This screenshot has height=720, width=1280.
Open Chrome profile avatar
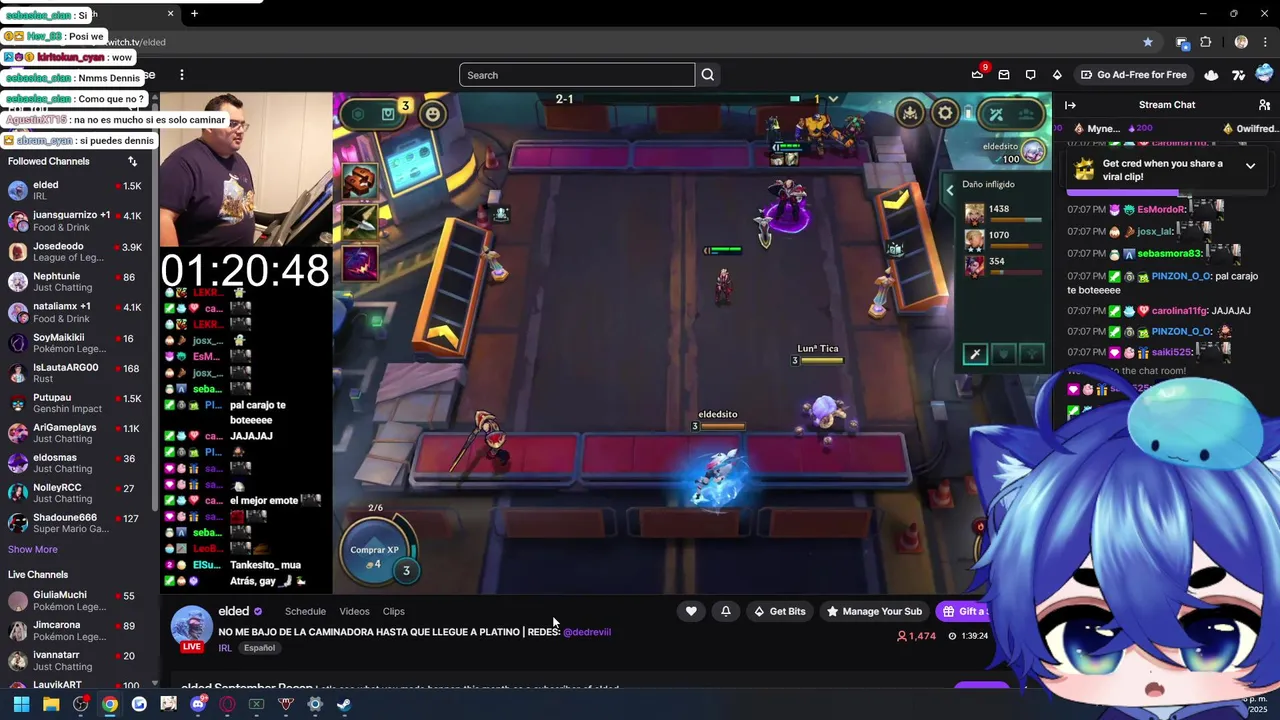click(x=1241, y=42)
